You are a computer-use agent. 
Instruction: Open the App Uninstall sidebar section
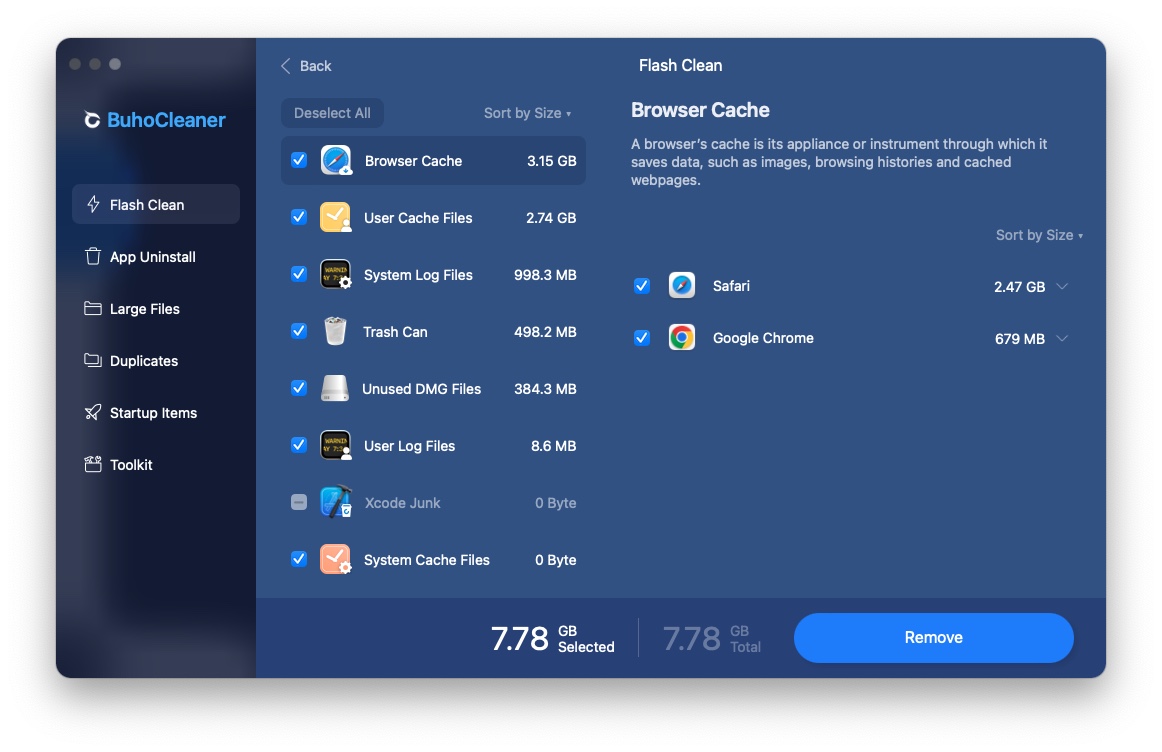click(x=156, y=256)
